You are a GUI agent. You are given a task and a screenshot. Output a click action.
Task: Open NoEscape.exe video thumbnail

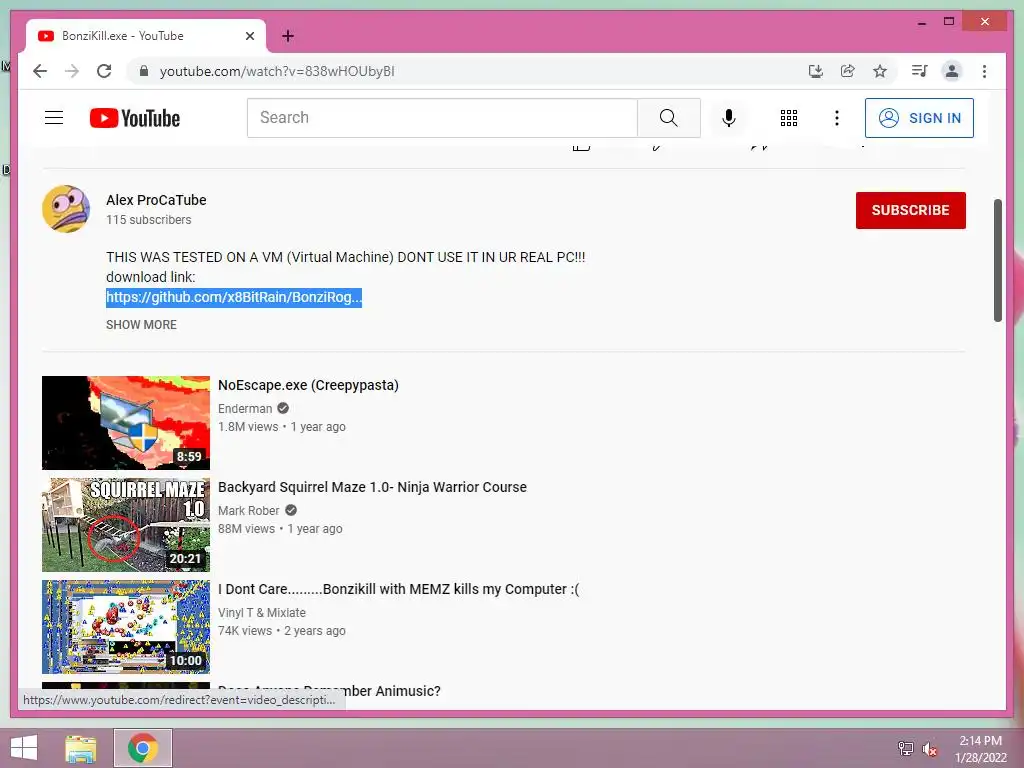[126, 423]
